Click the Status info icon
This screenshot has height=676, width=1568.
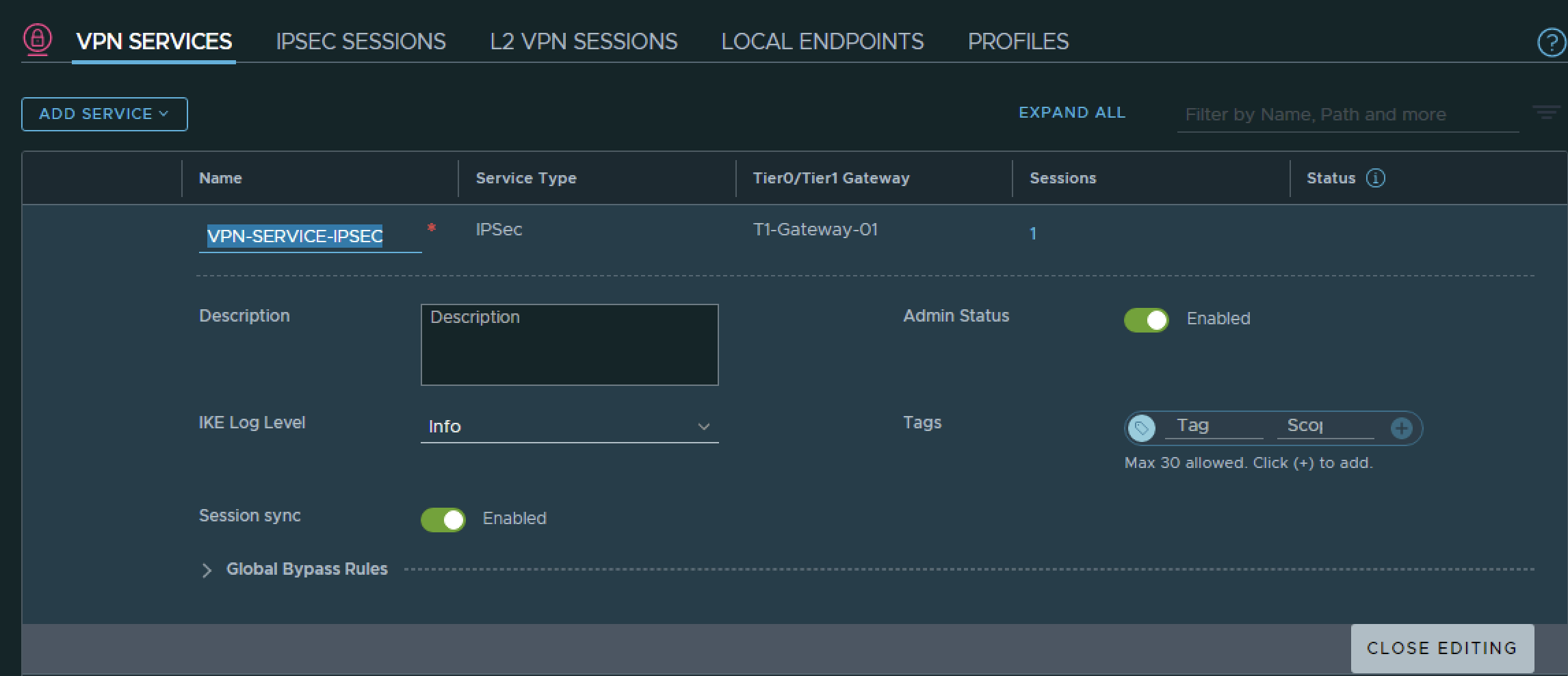coord(1375,178)
